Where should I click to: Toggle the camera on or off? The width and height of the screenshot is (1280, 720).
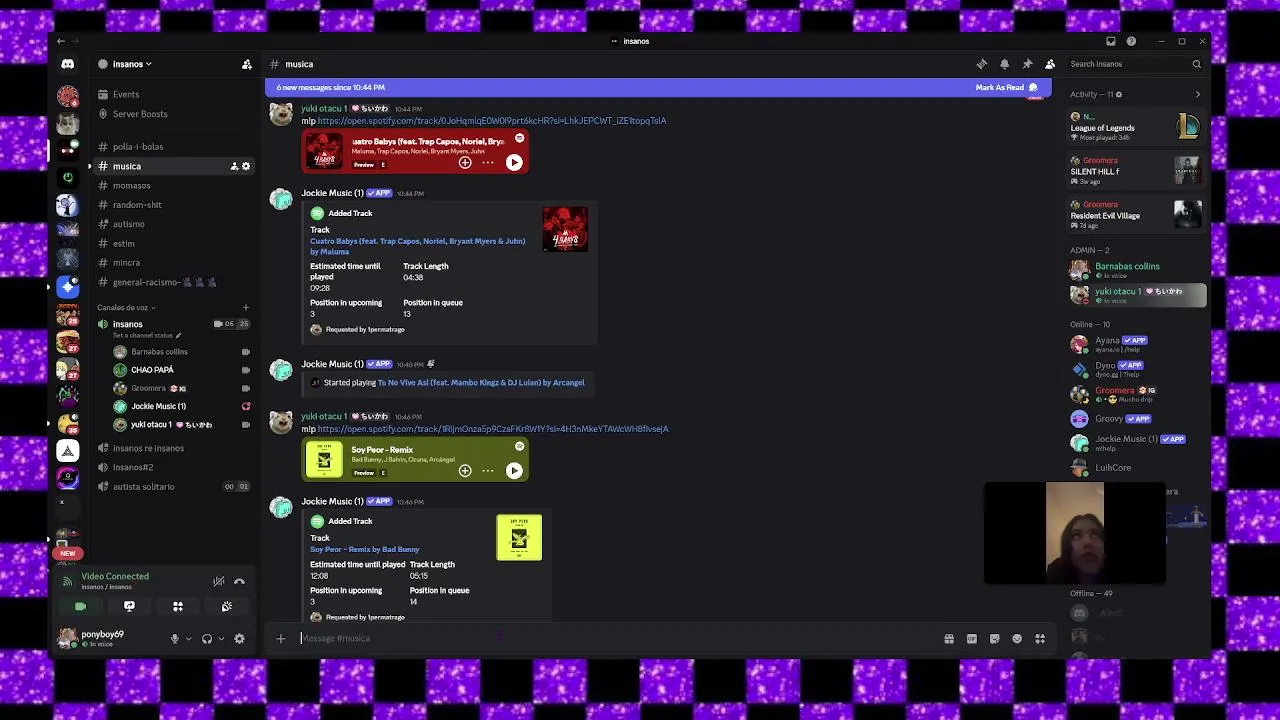(x=80, y=606)
